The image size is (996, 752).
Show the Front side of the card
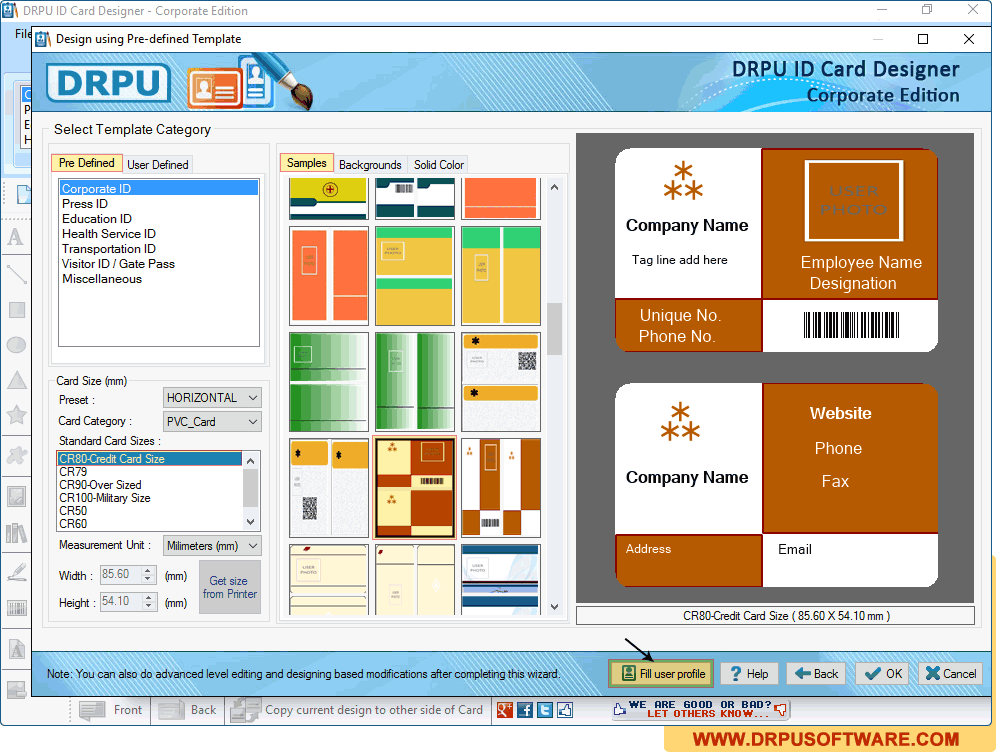click(111, 710)
